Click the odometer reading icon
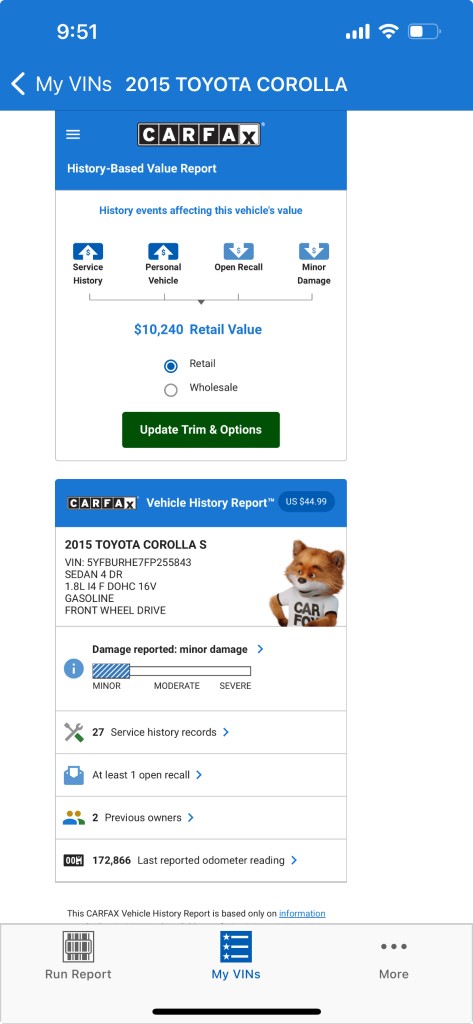Image resolution: width=473 pixels, height=1024 pixels. point(74,860)
